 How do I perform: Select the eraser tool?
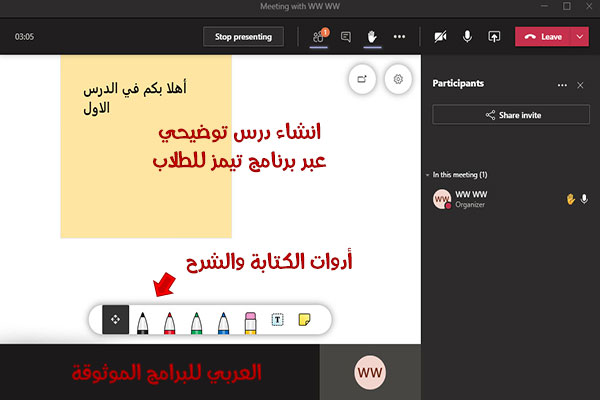coord(250,323)
